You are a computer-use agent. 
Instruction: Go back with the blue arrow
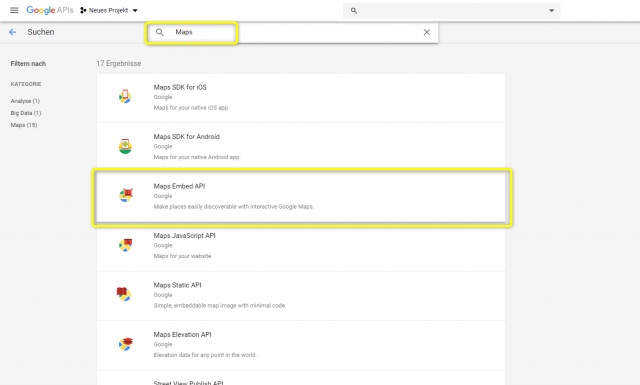tap(13, 32)
